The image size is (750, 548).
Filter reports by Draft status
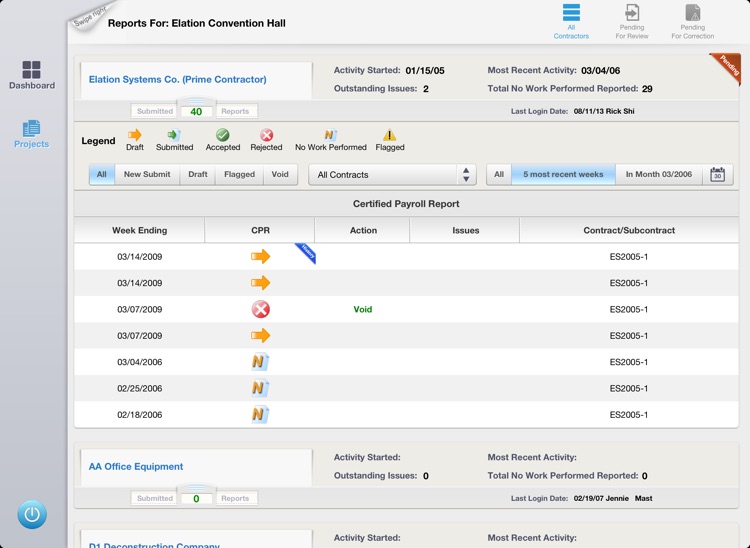pos(198,175)
